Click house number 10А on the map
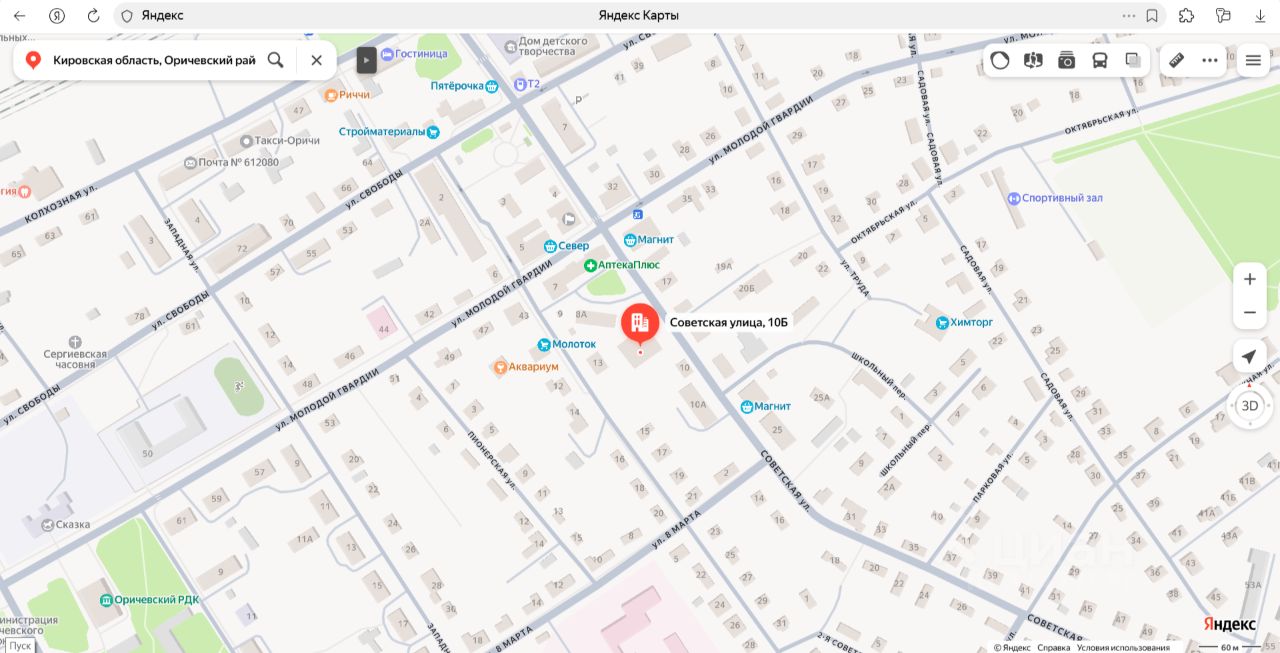The image size is (1280, 653). [698, 405]
